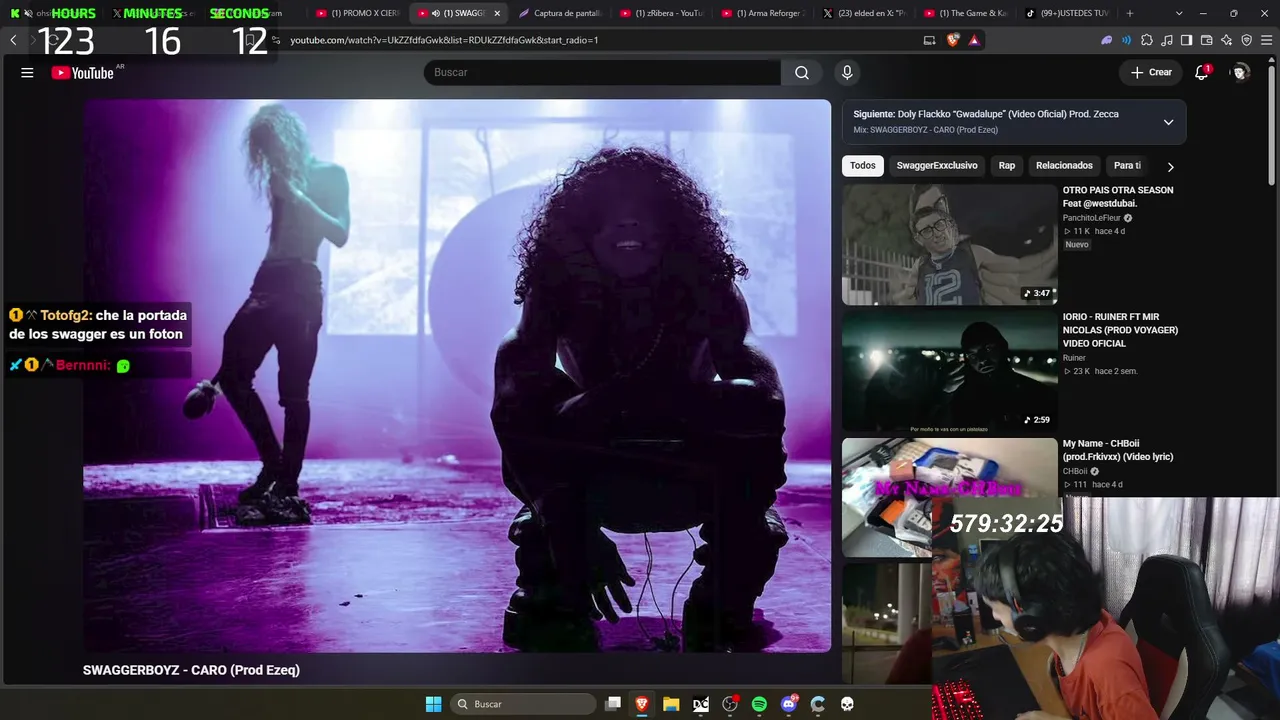This screenshot has height=720, width=1280.
Task: Click the Crear button
Action: 1151,72
